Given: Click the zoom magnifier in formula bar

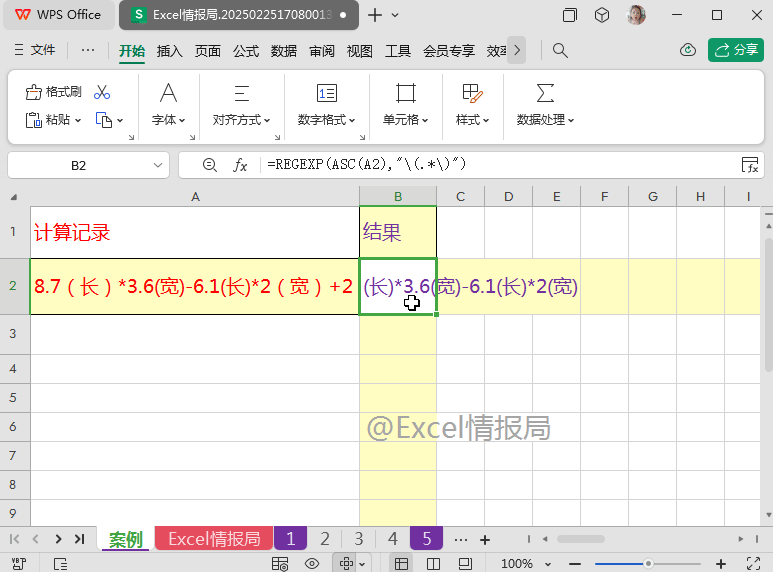Looking at the screenshot, I should coord(210,165).
